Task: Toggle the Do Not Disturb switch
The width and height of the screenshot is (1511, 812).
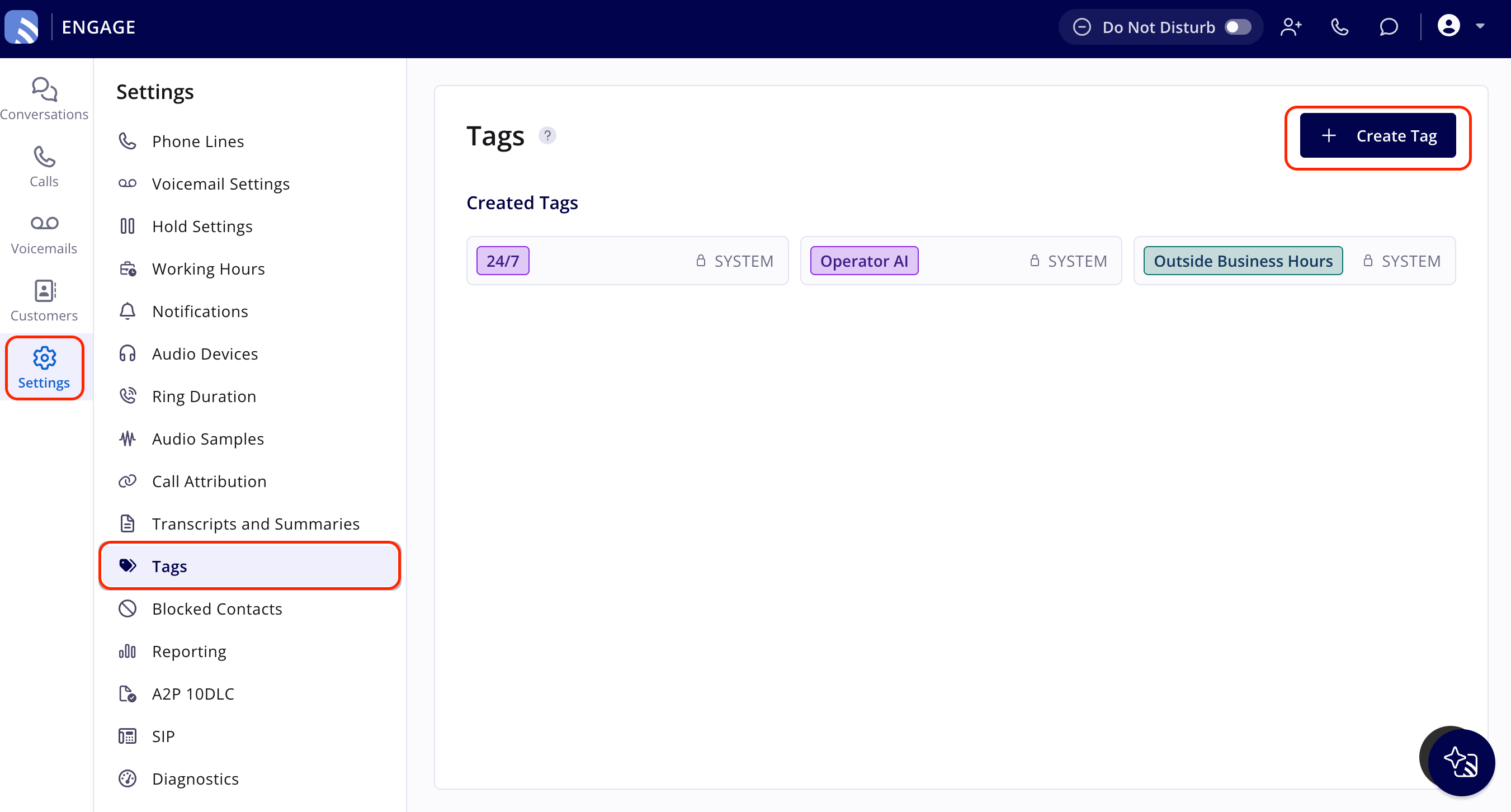Action: coord(1238,27)
